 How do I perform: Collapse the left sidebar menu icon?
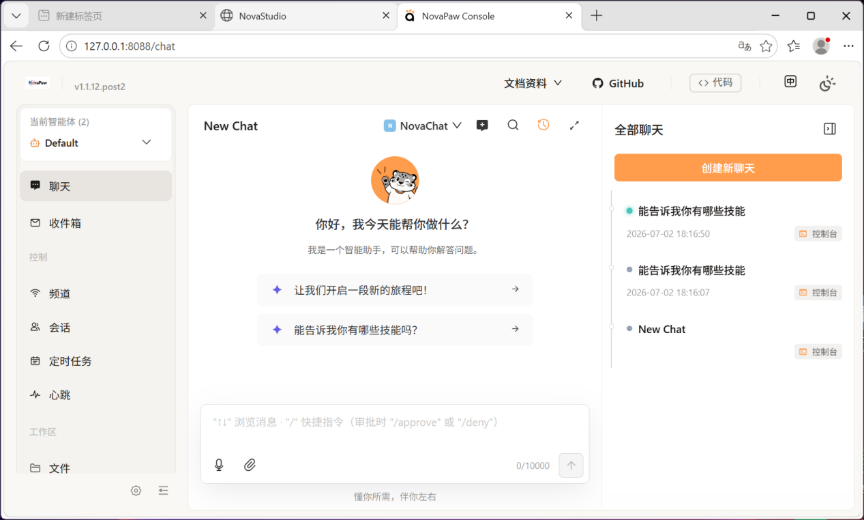click(x=164, y=490)
